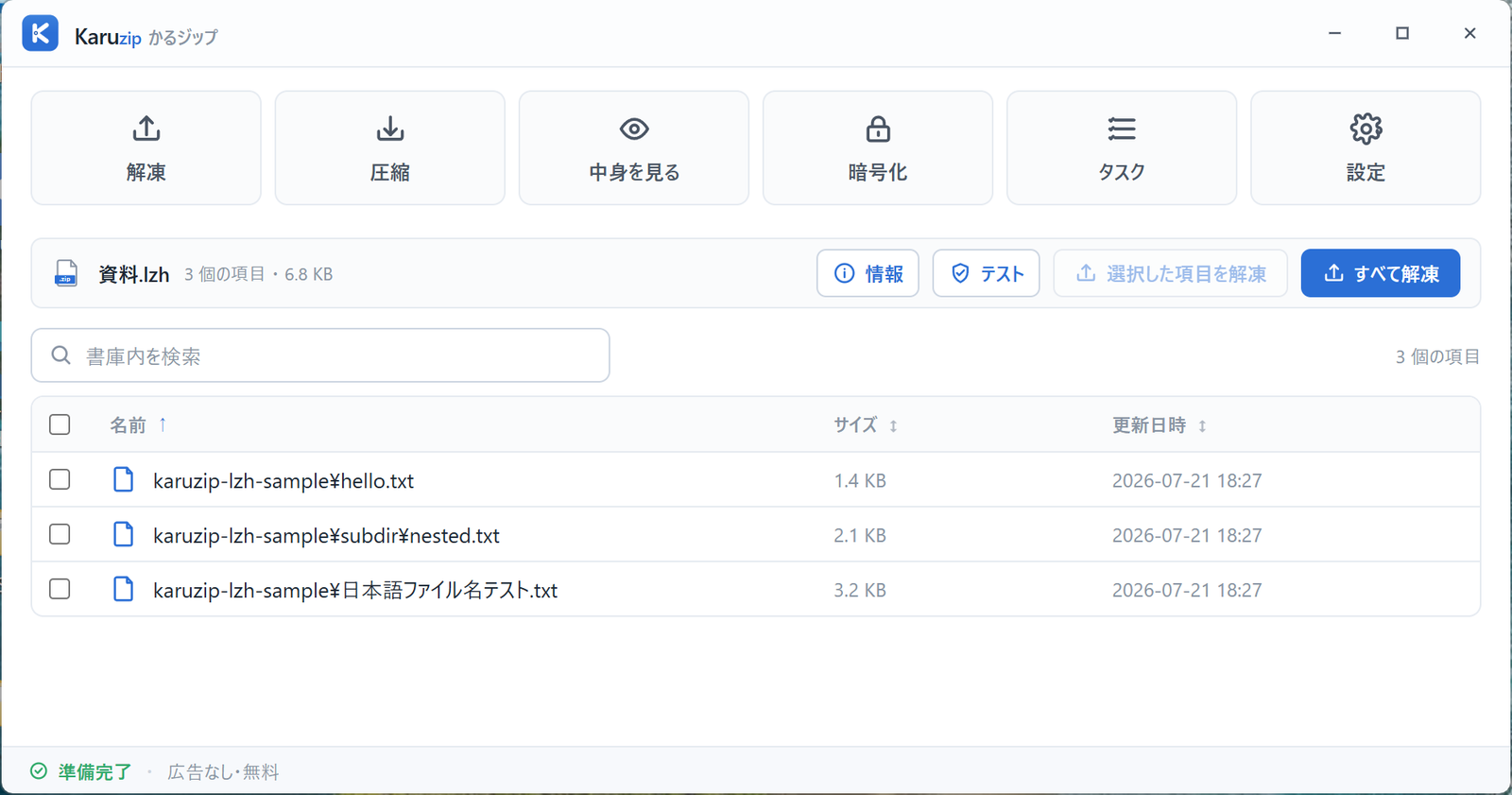Click the Karuzip K logo icon
1512x795 pixels.
coord(41,34)
